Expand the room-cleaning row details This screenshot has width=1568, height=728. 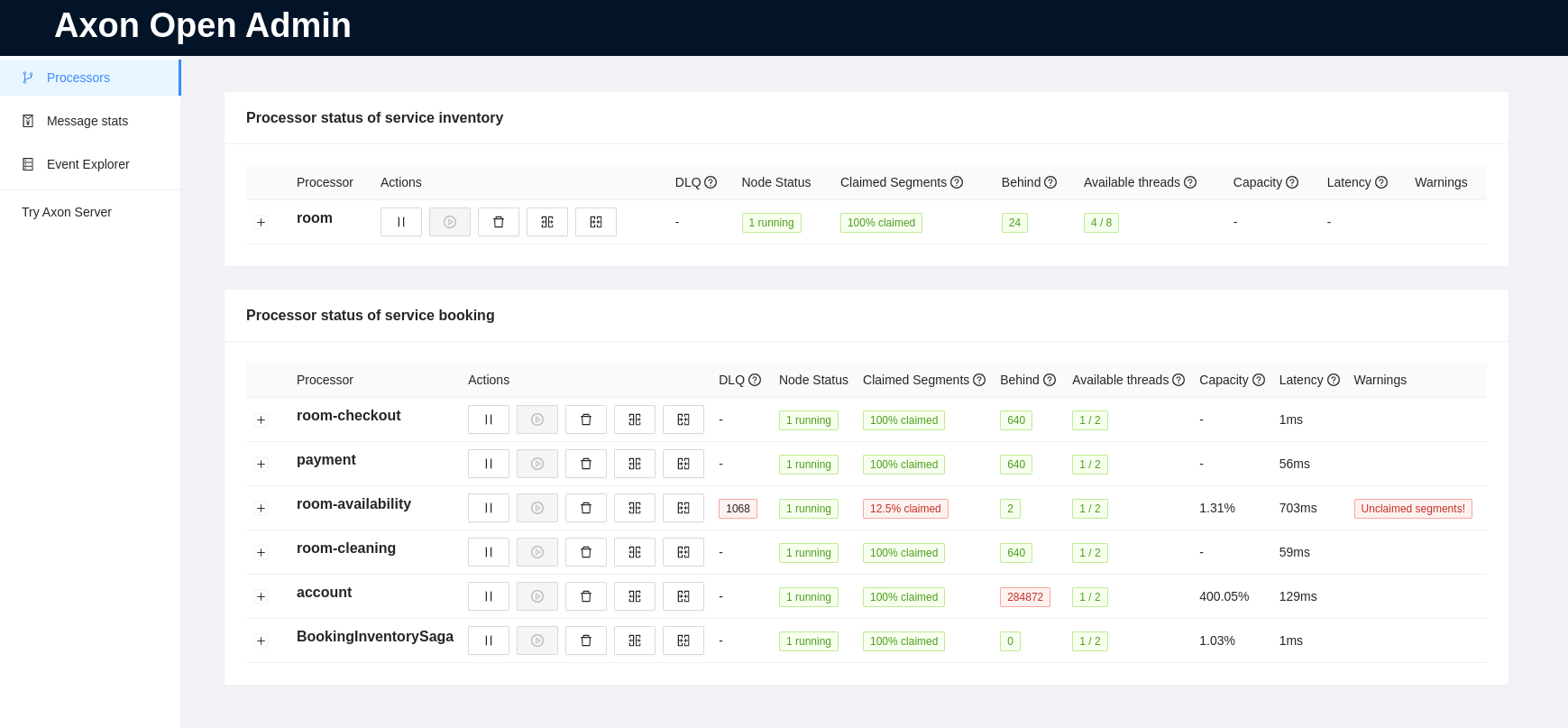(x=261, y=552)
